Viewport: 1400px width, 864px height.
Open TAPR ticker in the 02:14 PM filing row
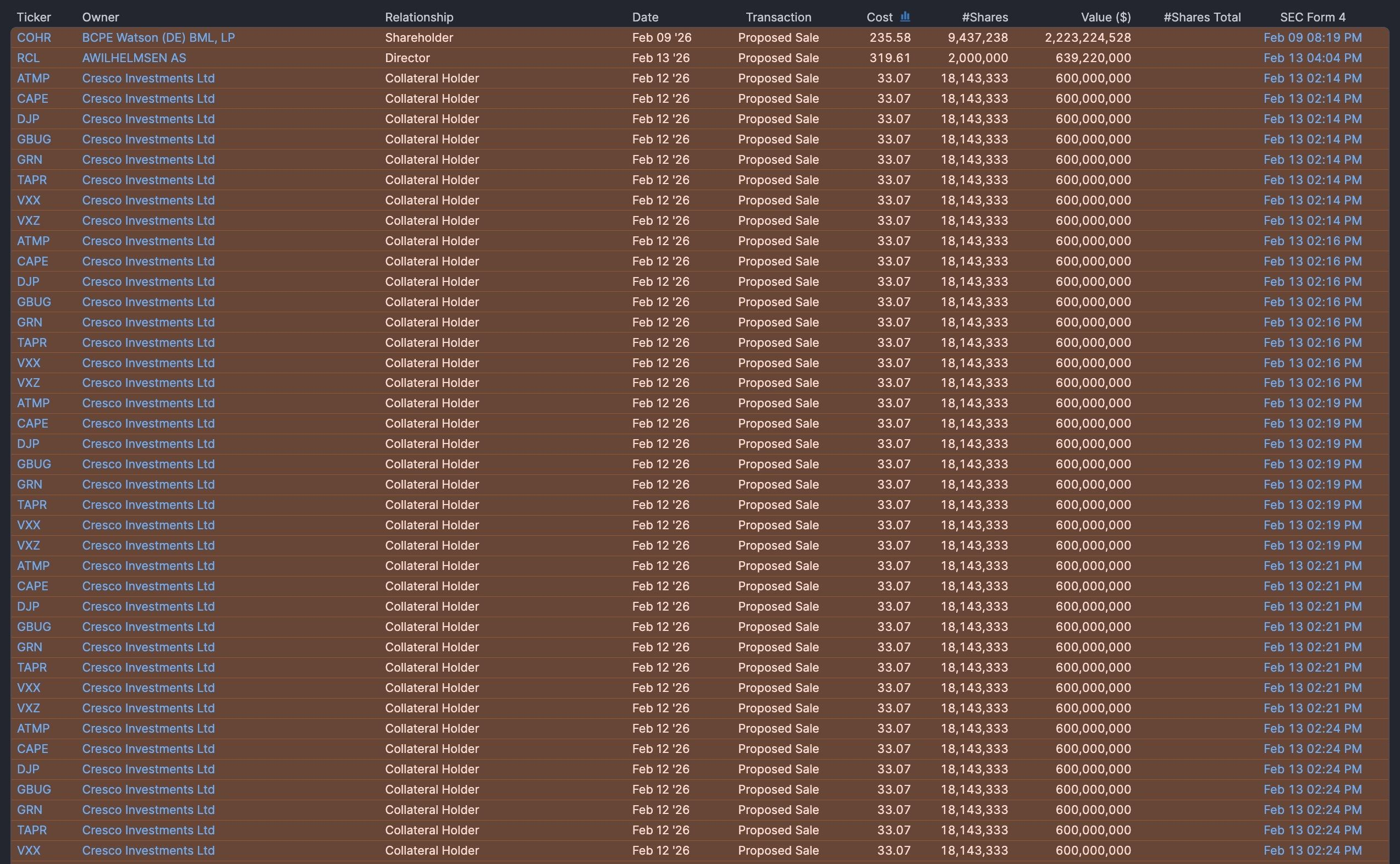coord(32,180)
